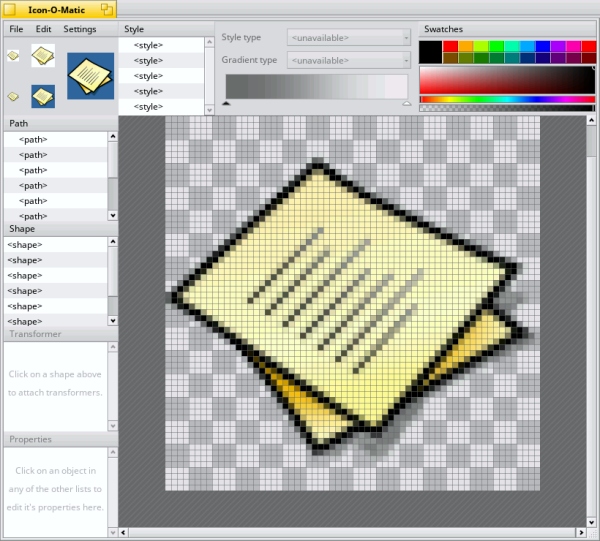
Task: Open the Settings menu
Action: tap(80, 29)
